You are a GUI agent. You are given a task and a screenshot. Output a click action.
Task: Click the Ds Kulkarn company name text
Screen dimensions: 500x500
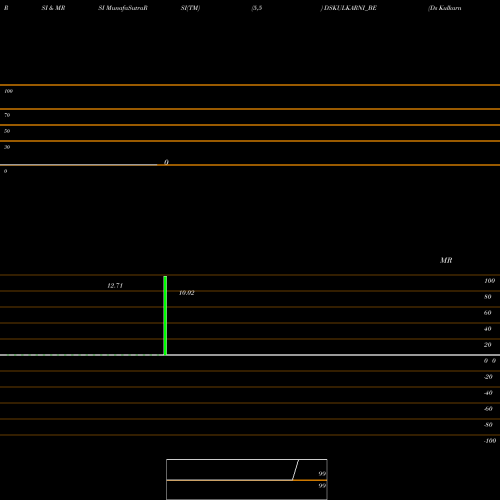(445, 8)
